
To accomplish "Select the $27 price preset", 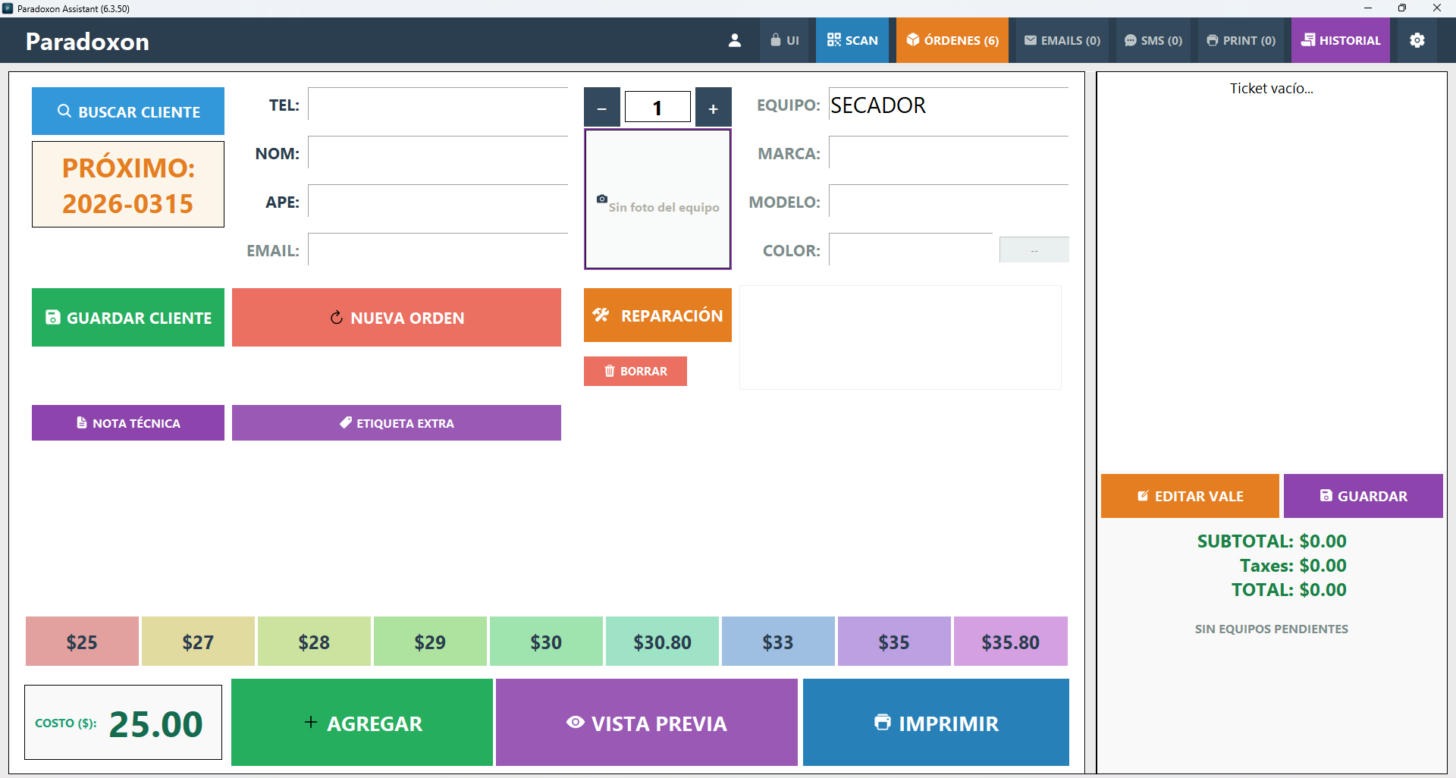I will [x=198, y=641].
